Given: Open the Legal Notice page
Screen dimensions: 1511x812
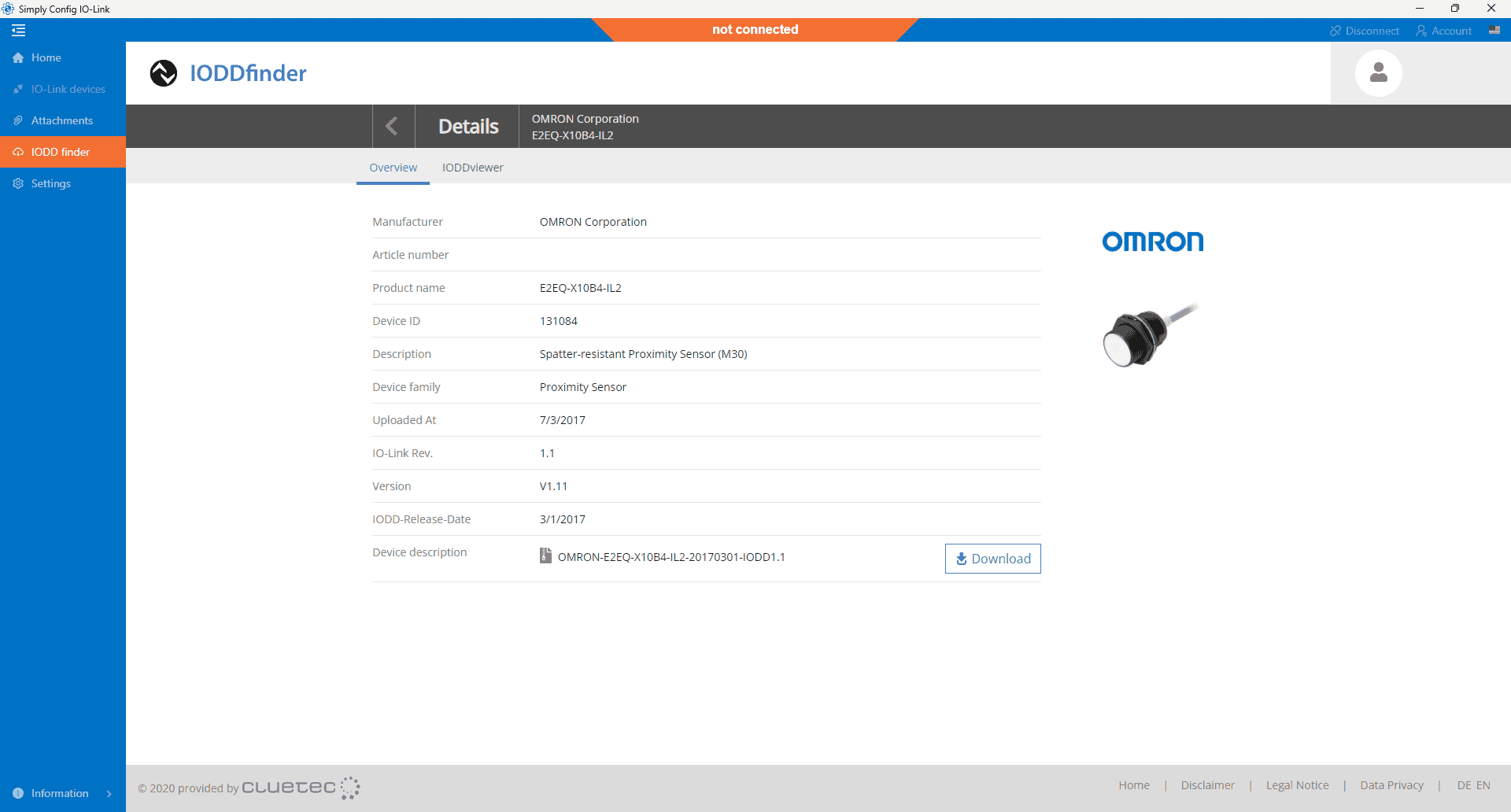Looking at the screenshot, I should (1297, 784).
